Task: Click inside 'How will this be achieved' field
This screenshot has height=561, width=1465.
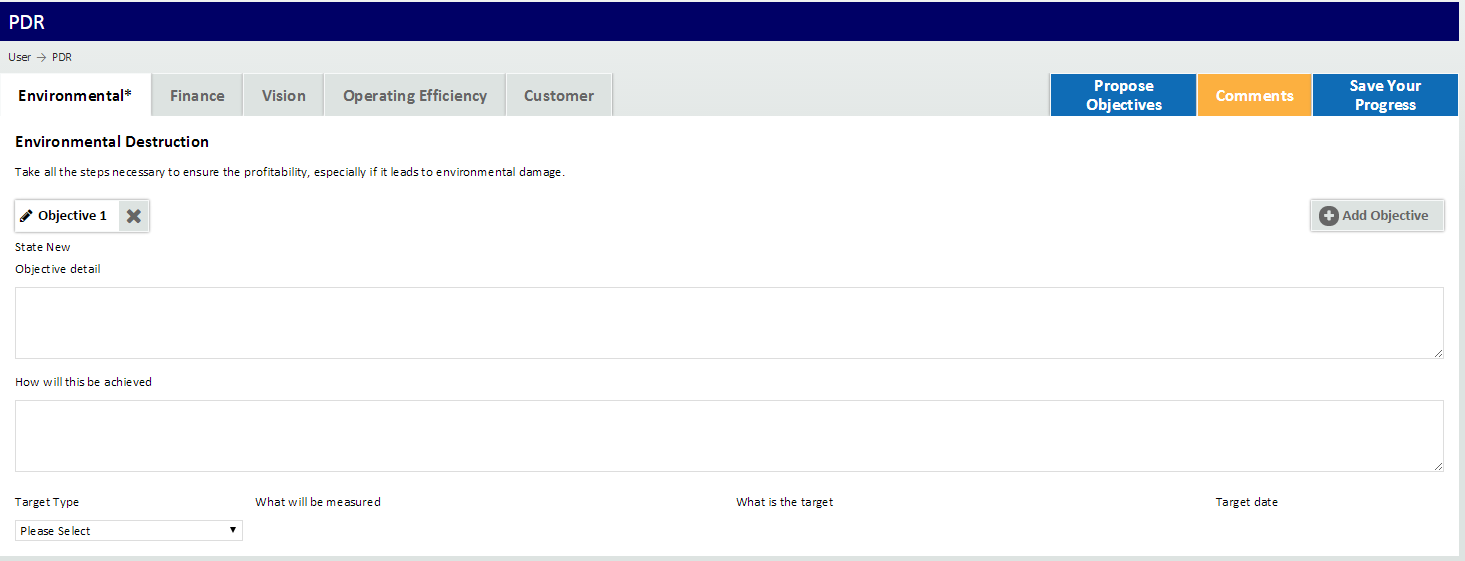Action: 729,436
